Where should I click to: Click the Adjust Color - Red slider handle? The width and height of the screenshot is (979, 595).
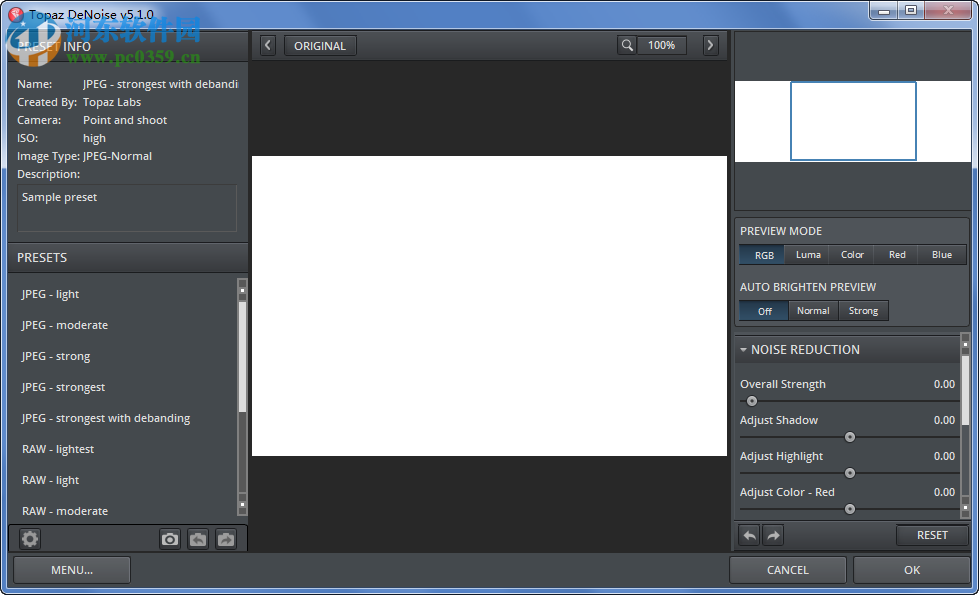point(850,509)
